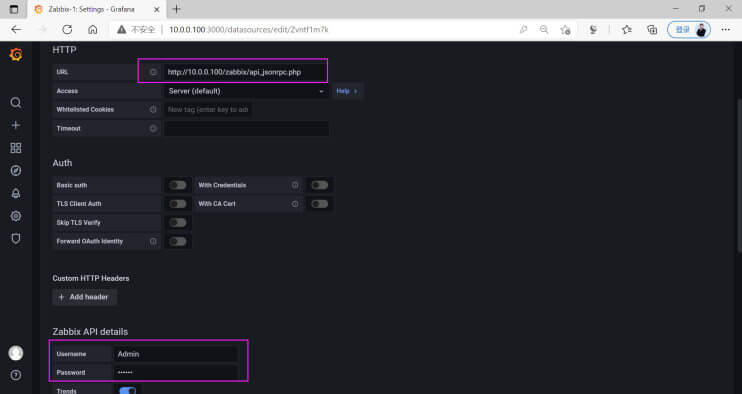Open the Alerting bell icon
Image resolution: width=742 pixels, height=394 pixels.
click(16, 193)
